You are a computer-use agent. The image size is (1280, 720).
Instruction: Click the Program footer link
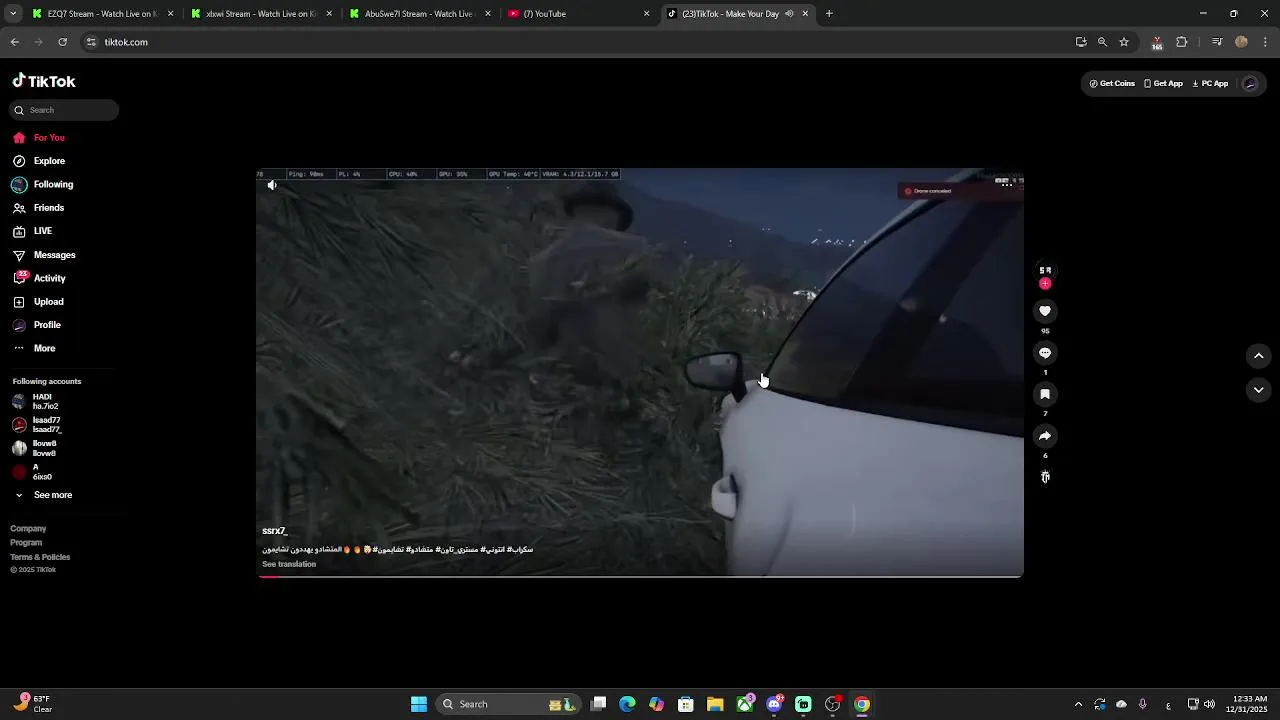(x=26, y=543)
